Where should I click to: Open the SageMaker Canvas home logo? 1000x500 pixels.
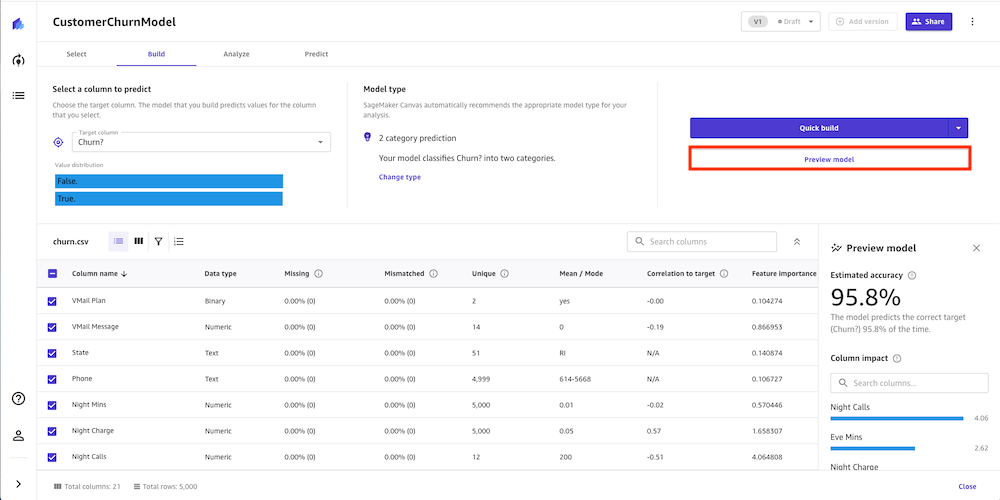coord(18,24)
